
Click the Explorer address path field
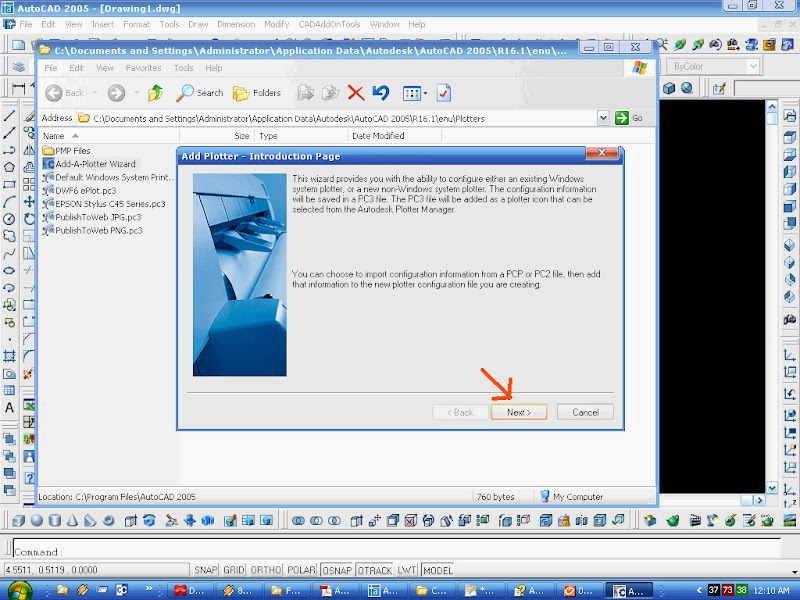pyautogui.click(x=336, y=118)
